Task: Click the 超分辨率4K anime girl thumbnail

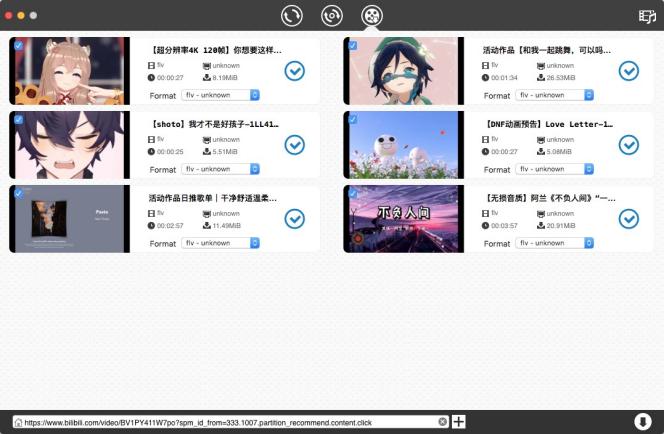Action: pos(69,71)
